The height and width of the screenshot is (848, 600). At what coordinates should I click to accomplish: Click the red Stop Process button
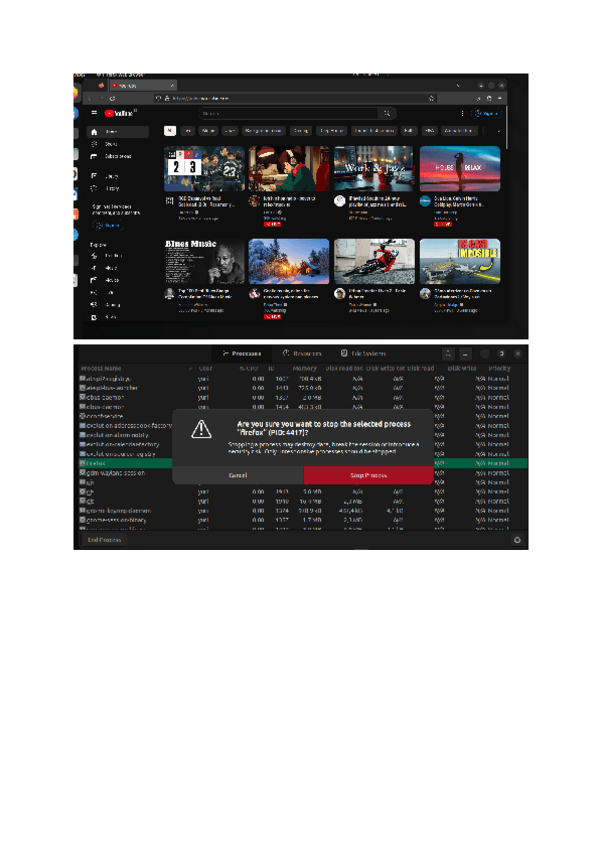tap(368, 475)
